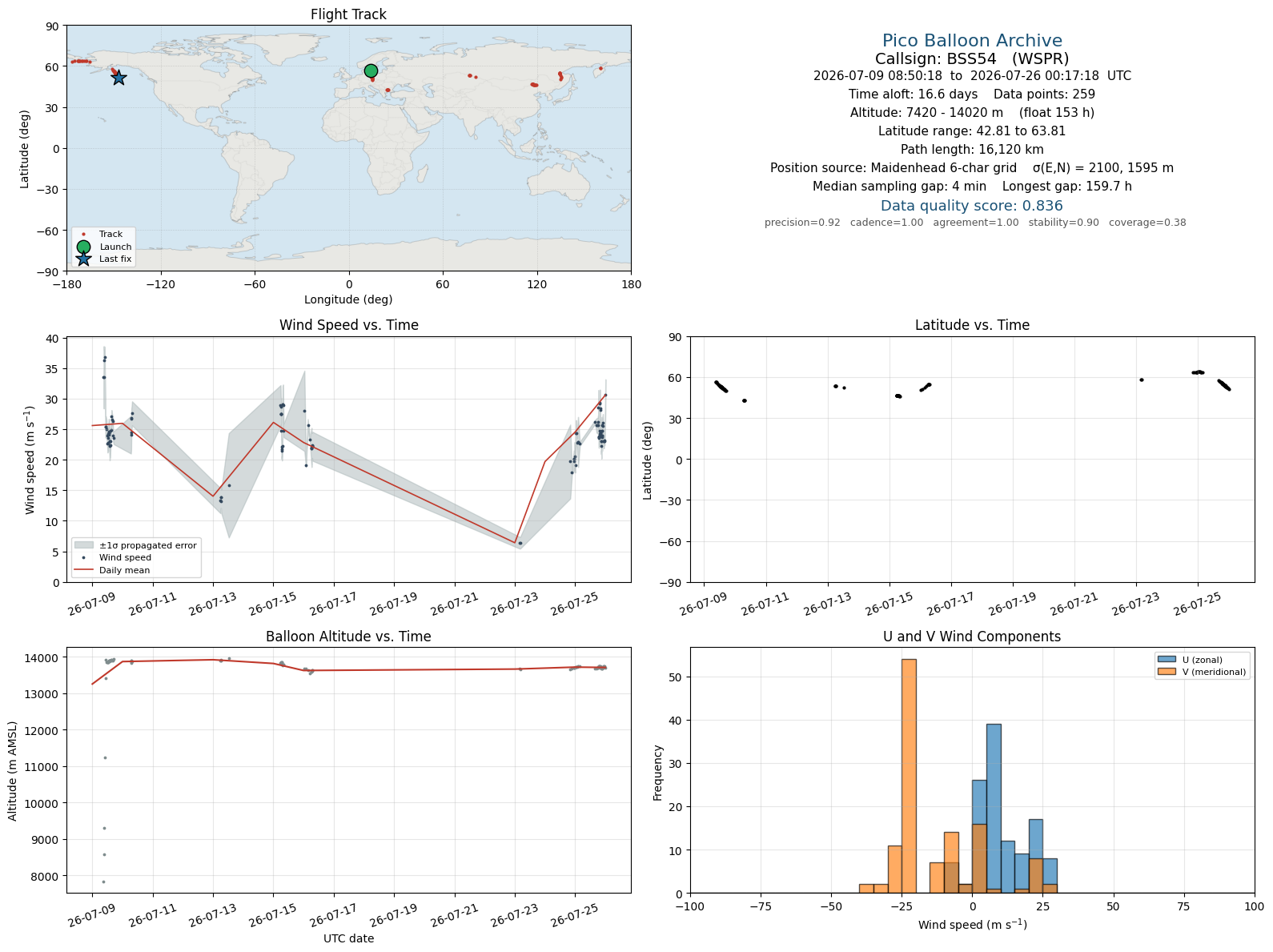The width and height of the screenshot is (1273, 952).
Task: Click the Frequency axis label
Action: pyautogui.click(x=658, y=773)
